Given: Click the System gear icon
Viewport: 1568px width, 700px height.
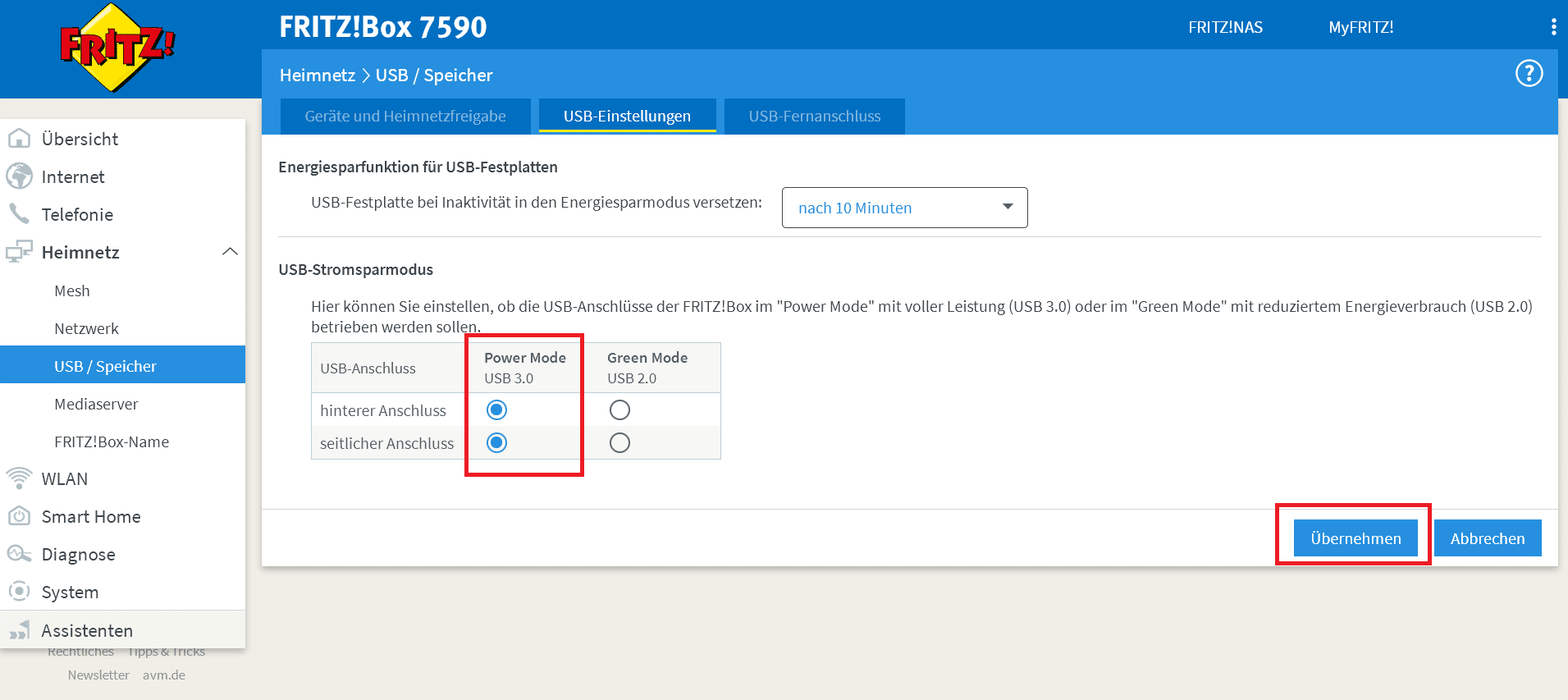Looking at the screenshot, I should click(19, 592).
